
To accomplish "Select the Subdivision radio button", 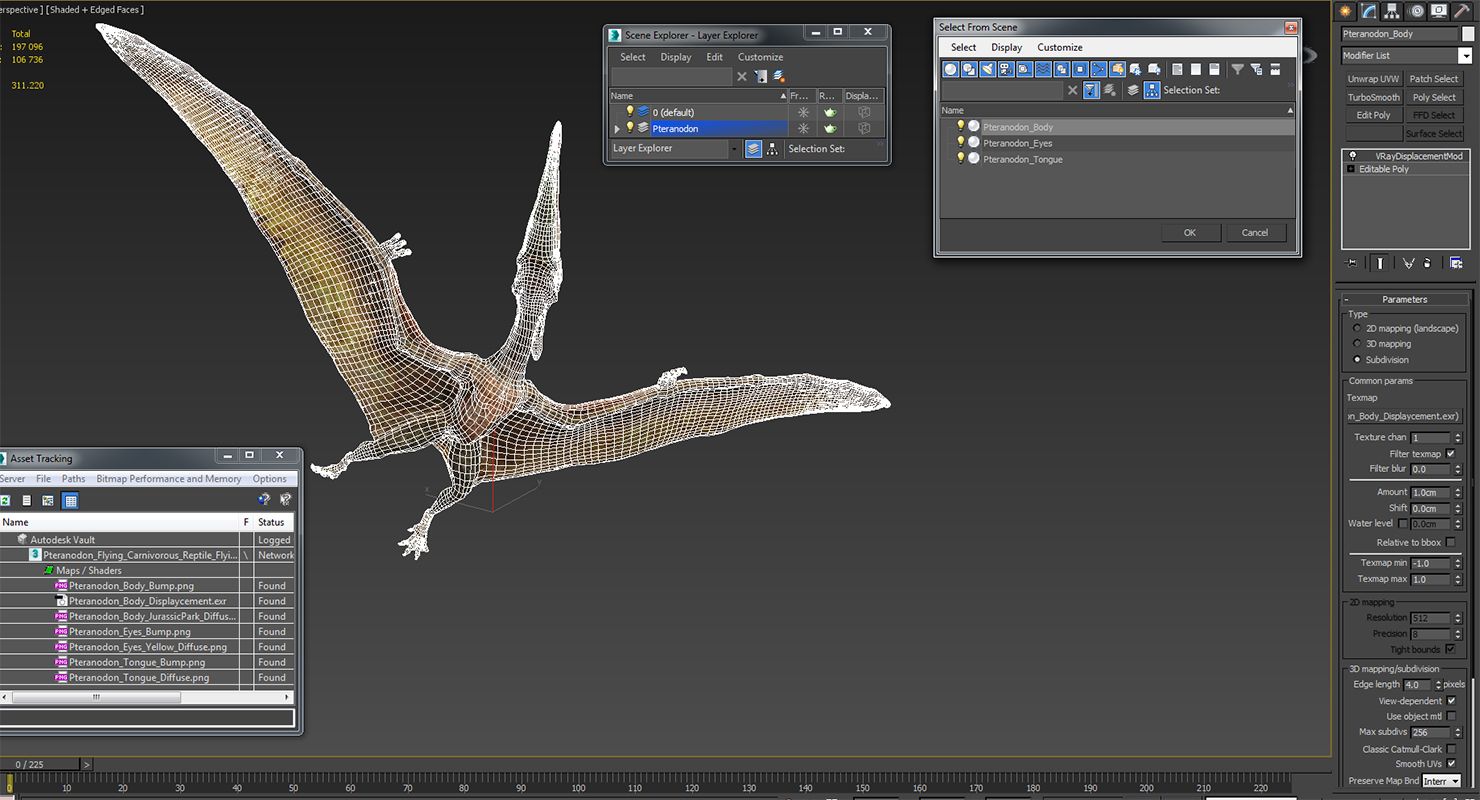I will click(x=1357, y=360).
